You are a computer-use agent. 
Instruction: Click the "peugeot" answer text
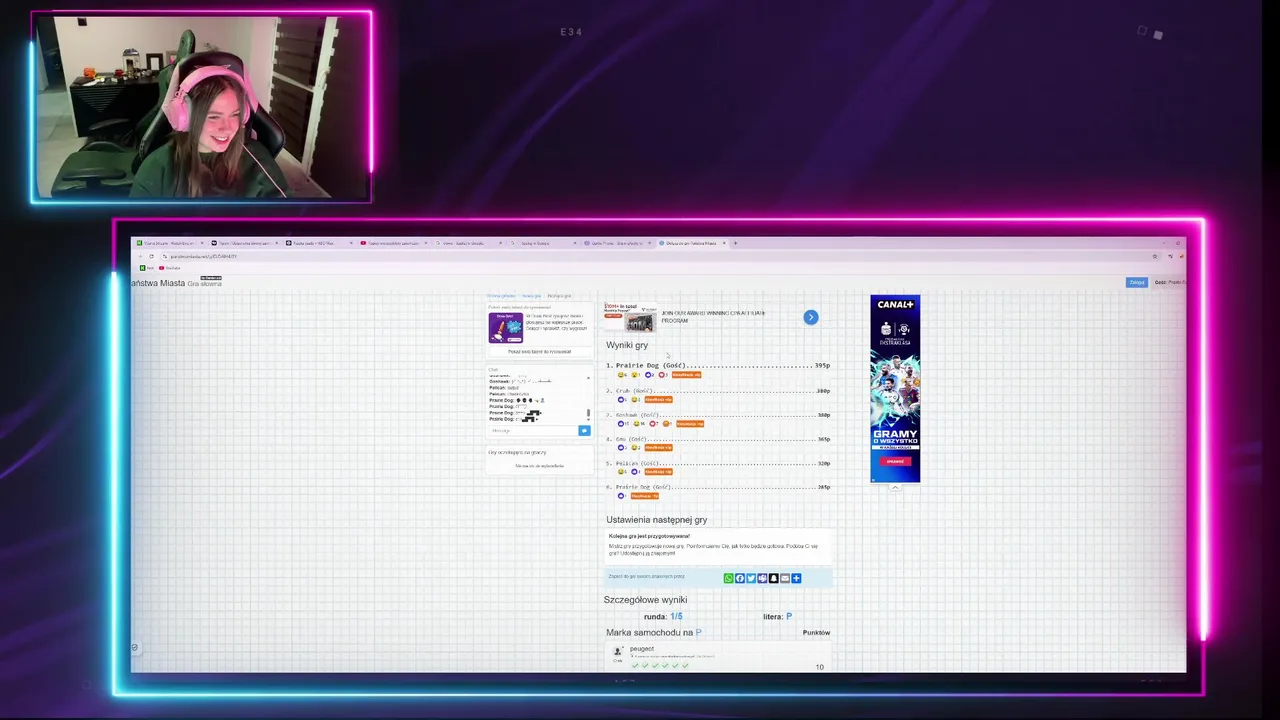click(642, 649)
